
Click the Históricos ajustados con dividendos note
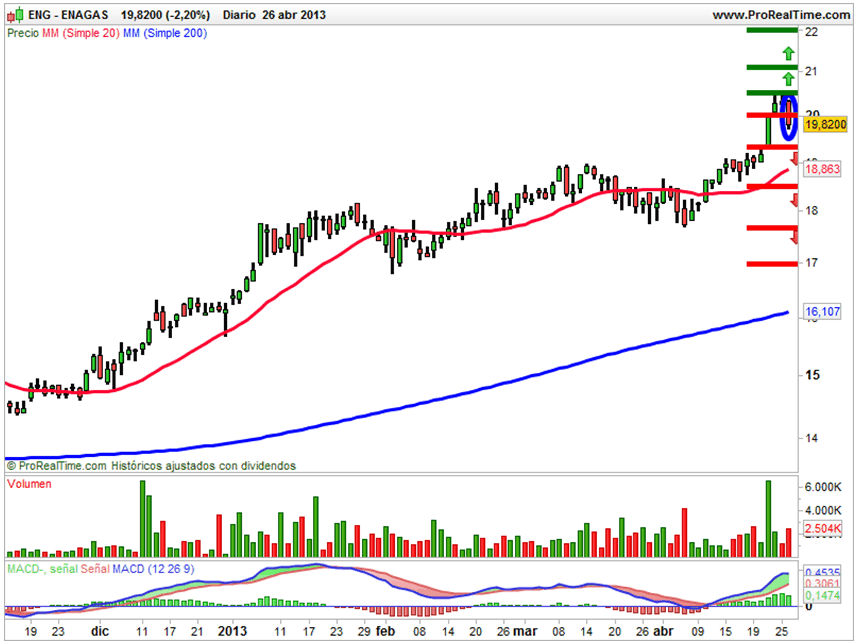click(203, 466)
